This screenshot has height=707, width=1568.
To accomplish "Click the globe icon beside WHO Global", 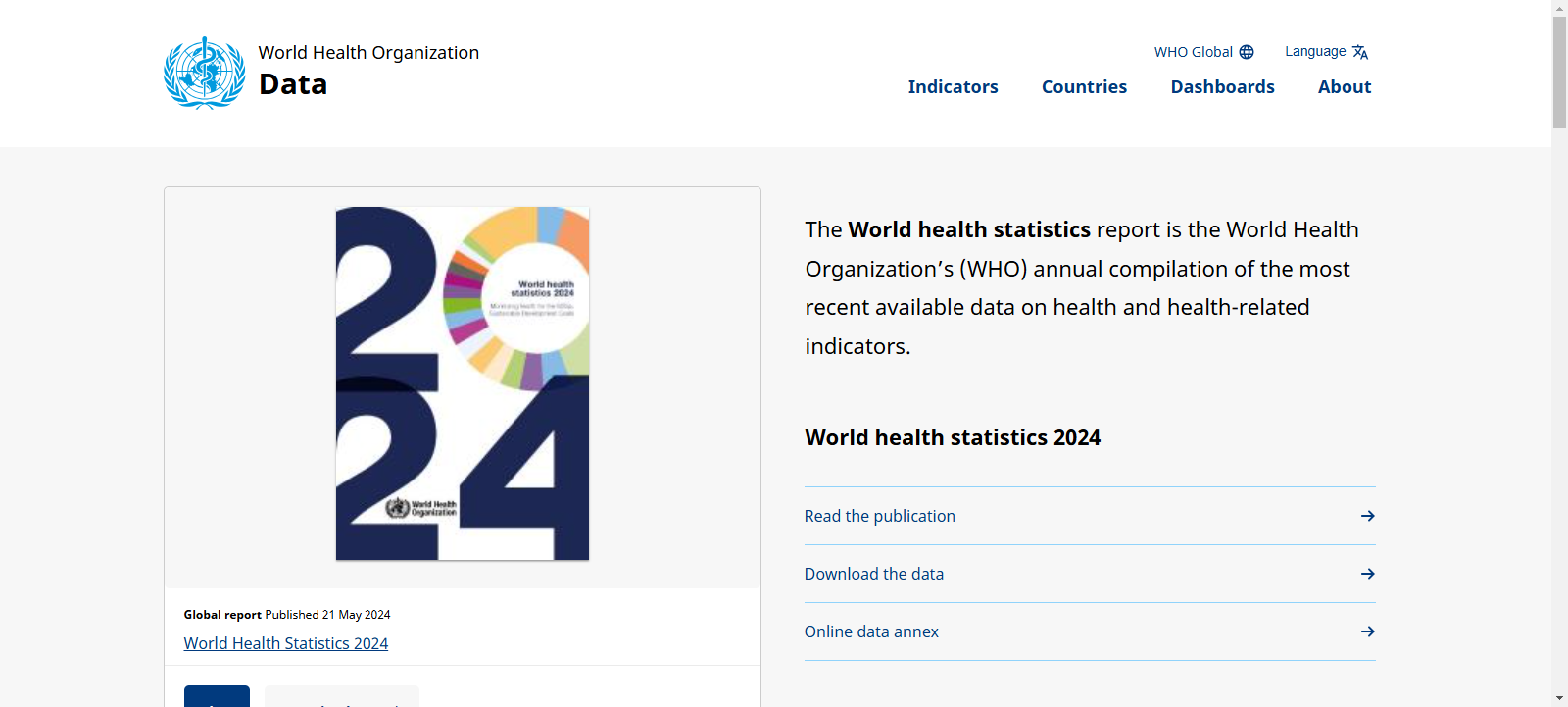I will pyautogui.click(x=1247, y=52).
